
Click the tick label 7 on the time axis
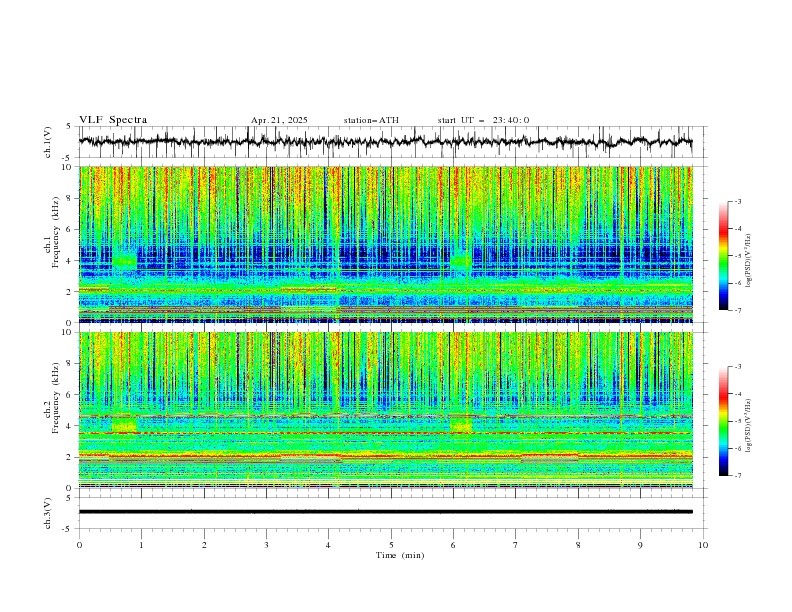[x=516, y=545]
